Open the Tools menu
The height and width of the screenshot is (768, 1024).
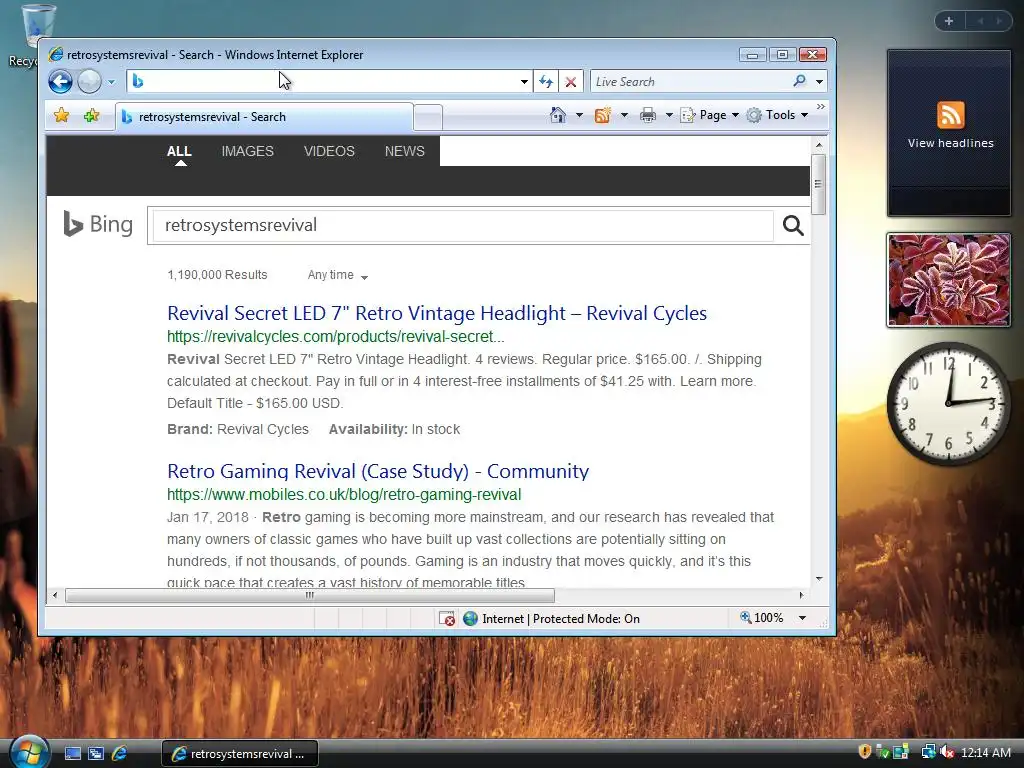pos(777,115)
